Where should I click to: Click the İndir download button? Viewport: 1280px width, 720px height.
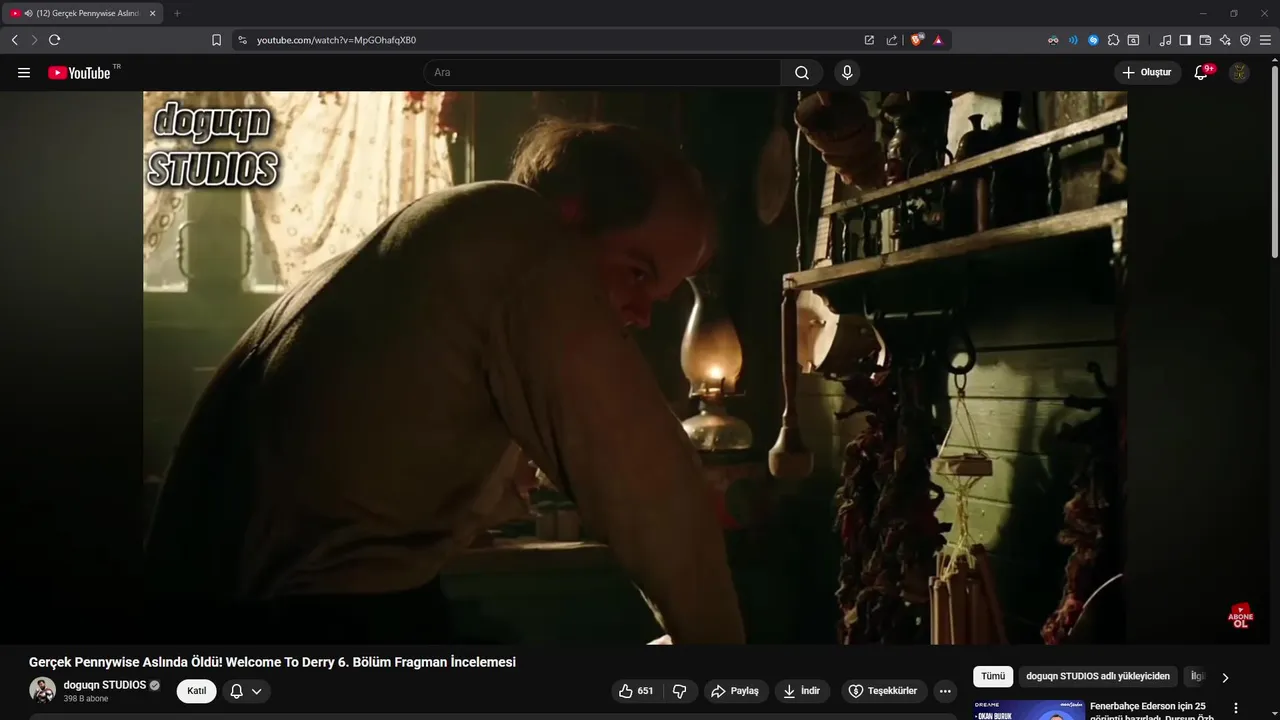click(x=802, y=691)
